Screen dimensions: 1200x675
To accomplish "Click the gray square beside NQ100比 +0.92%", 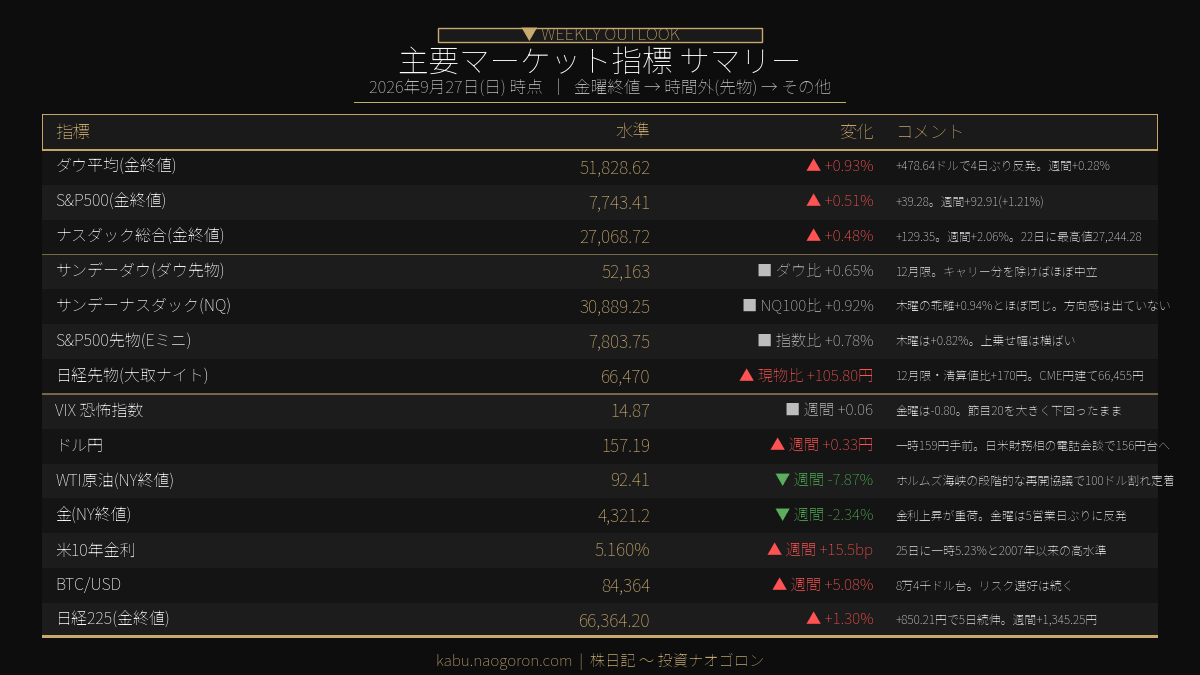I will [749, 305].
